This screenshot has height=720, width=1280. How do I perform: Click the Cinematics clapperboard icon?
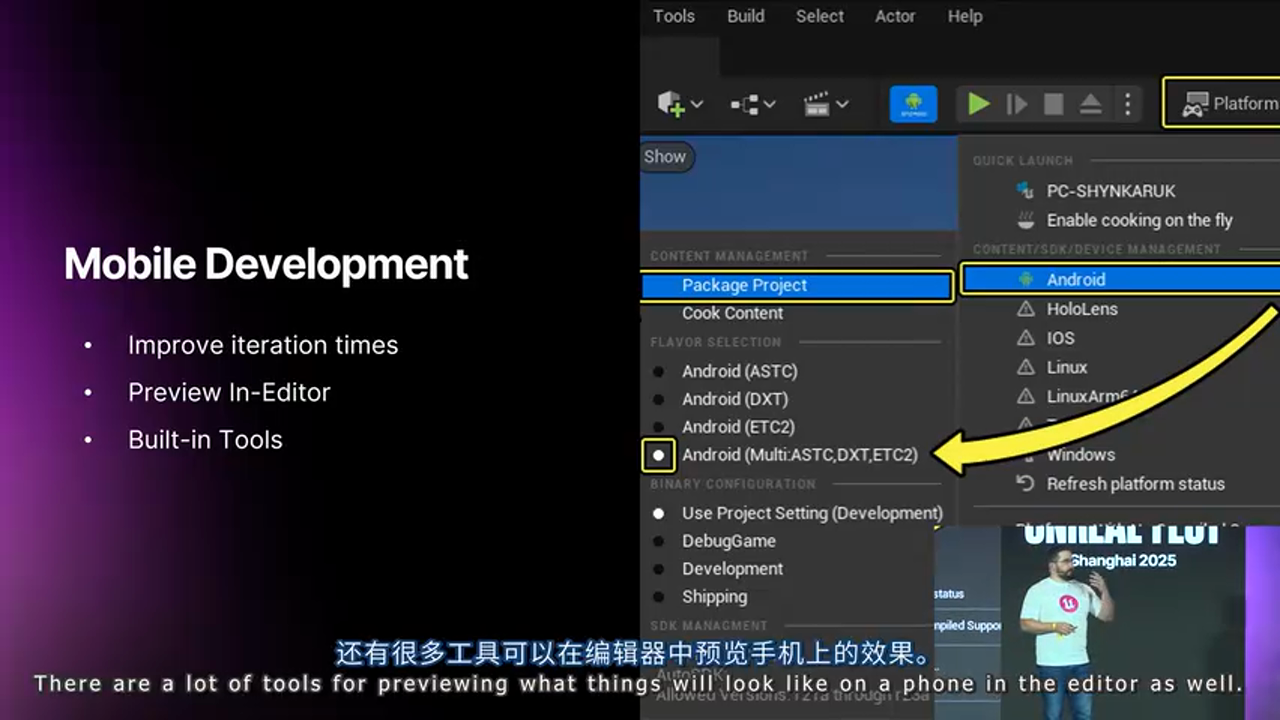817,103
